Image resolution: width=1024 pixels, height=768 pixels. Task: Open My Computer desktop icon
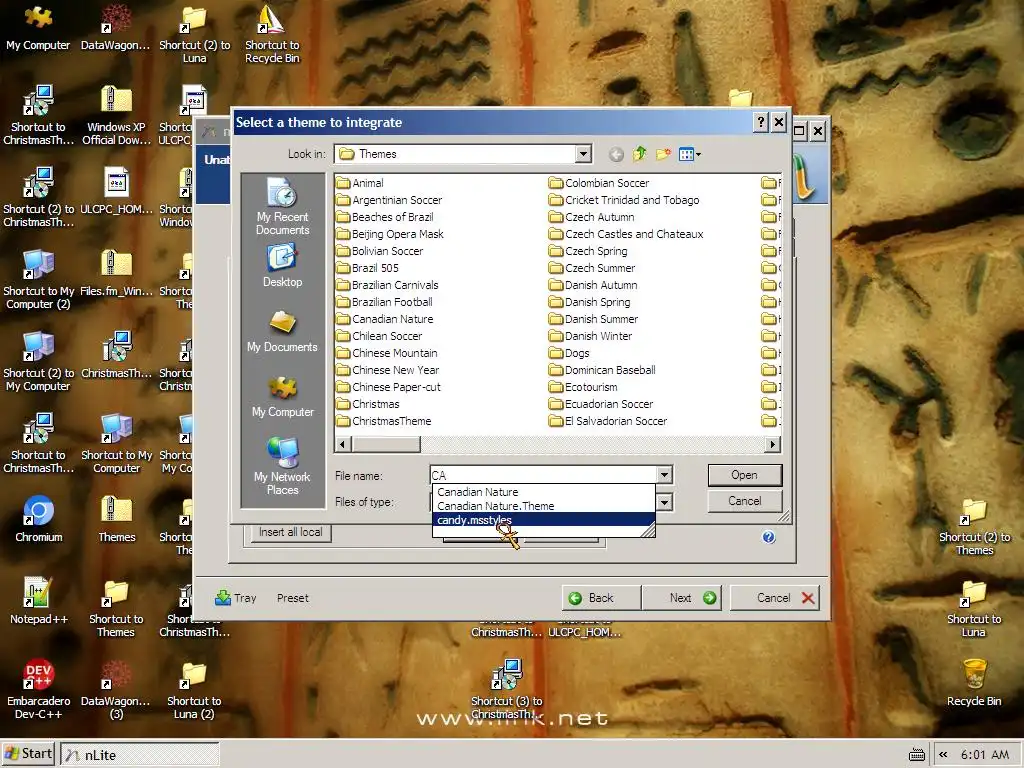coord(38,28)
